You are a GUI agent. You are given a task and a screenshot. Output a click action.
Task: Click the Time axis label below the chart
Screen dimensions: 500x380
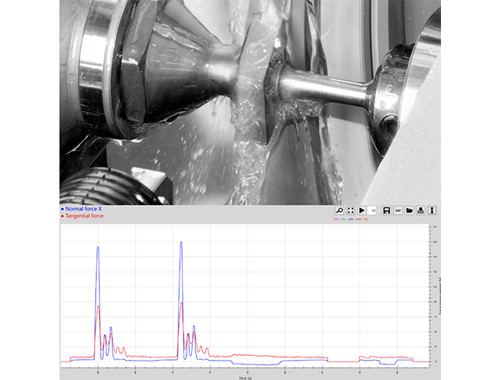[245, 378]
